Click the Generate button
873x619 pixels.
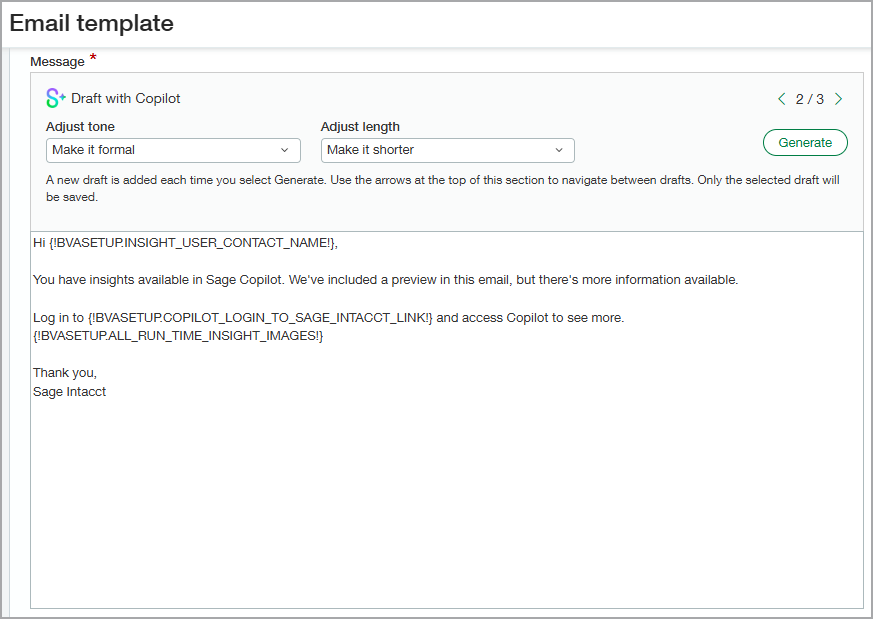tap(805, 142)
